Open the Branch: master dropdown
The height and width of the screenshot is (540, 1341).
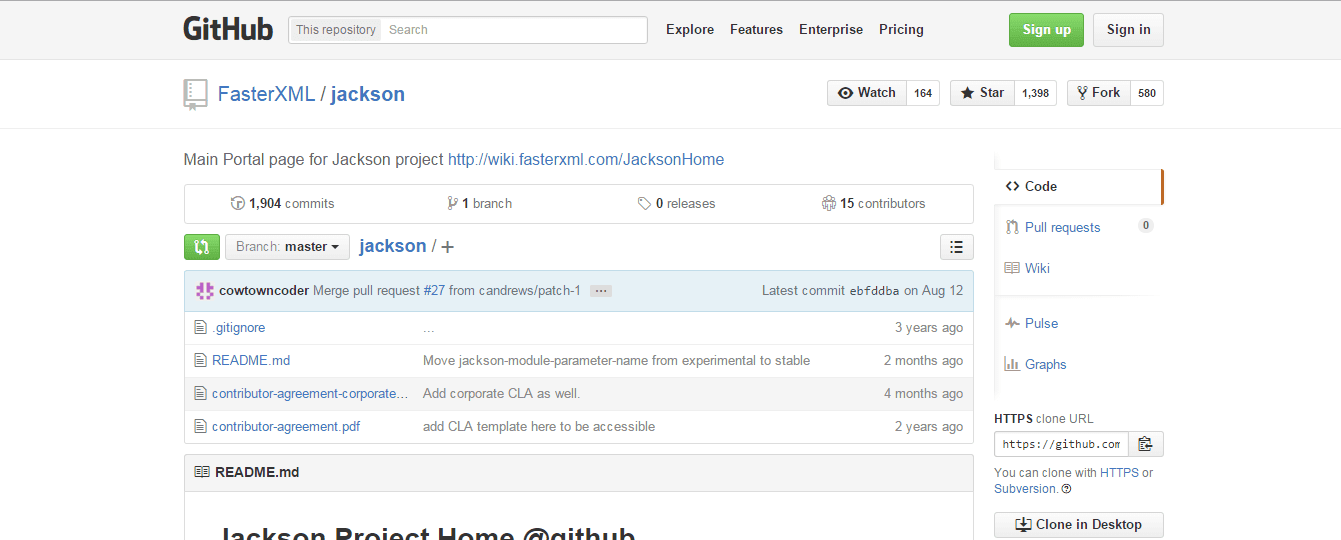click(x=288, y=247)
